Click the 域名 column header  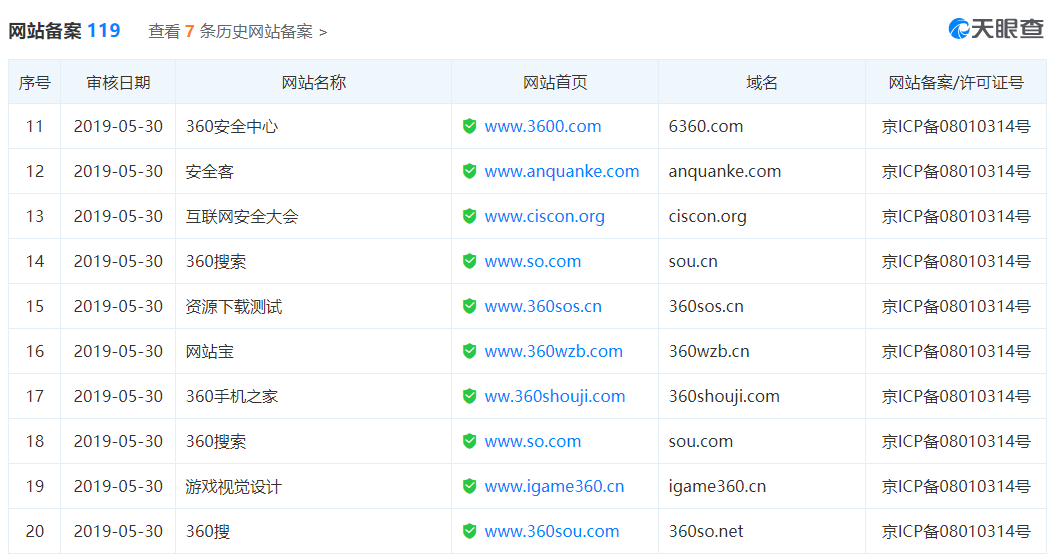click(762, 83)
